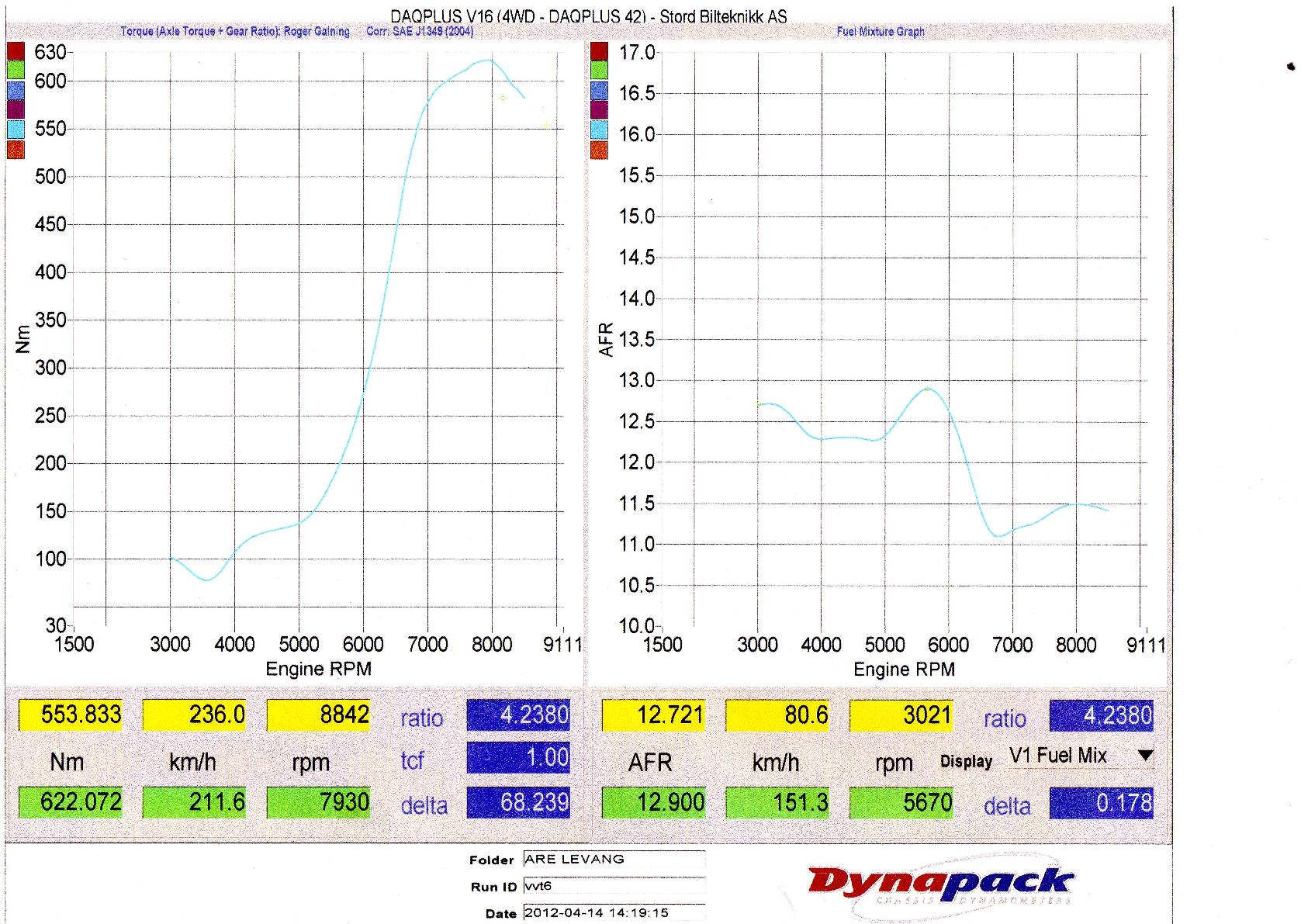
Task: Select purple run swatch on fuel mixture graph
Action: [x=599, y=109]
